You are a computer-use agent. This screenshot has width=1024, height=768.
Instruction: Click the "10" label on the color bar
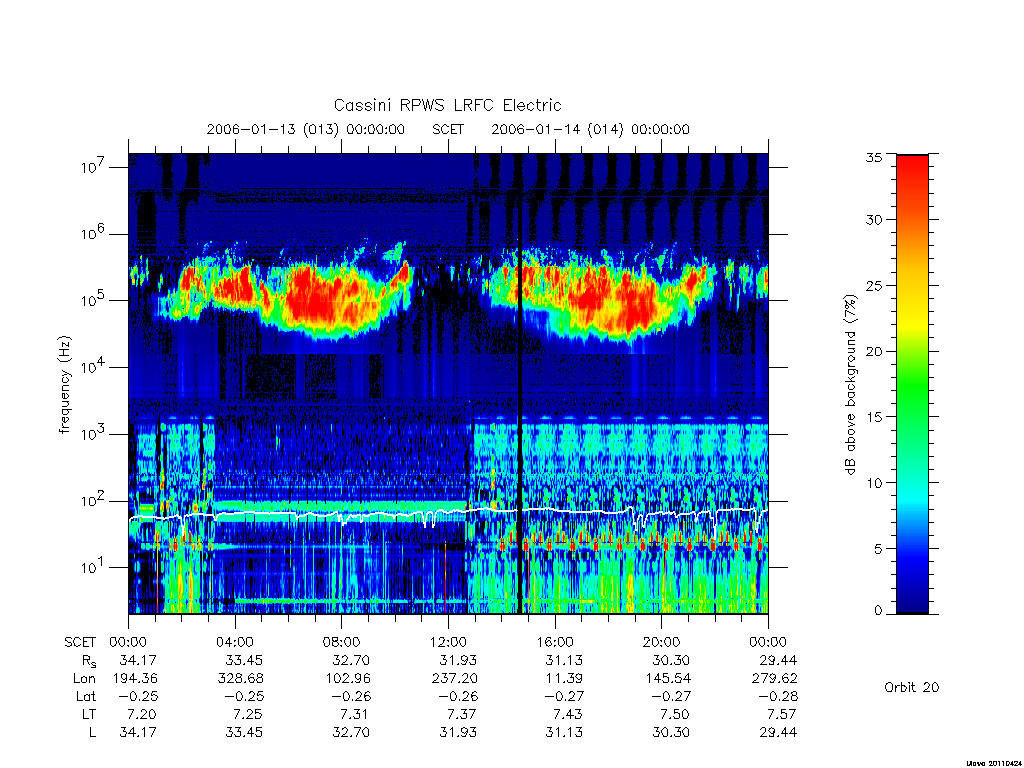click(x=874, y=483)
